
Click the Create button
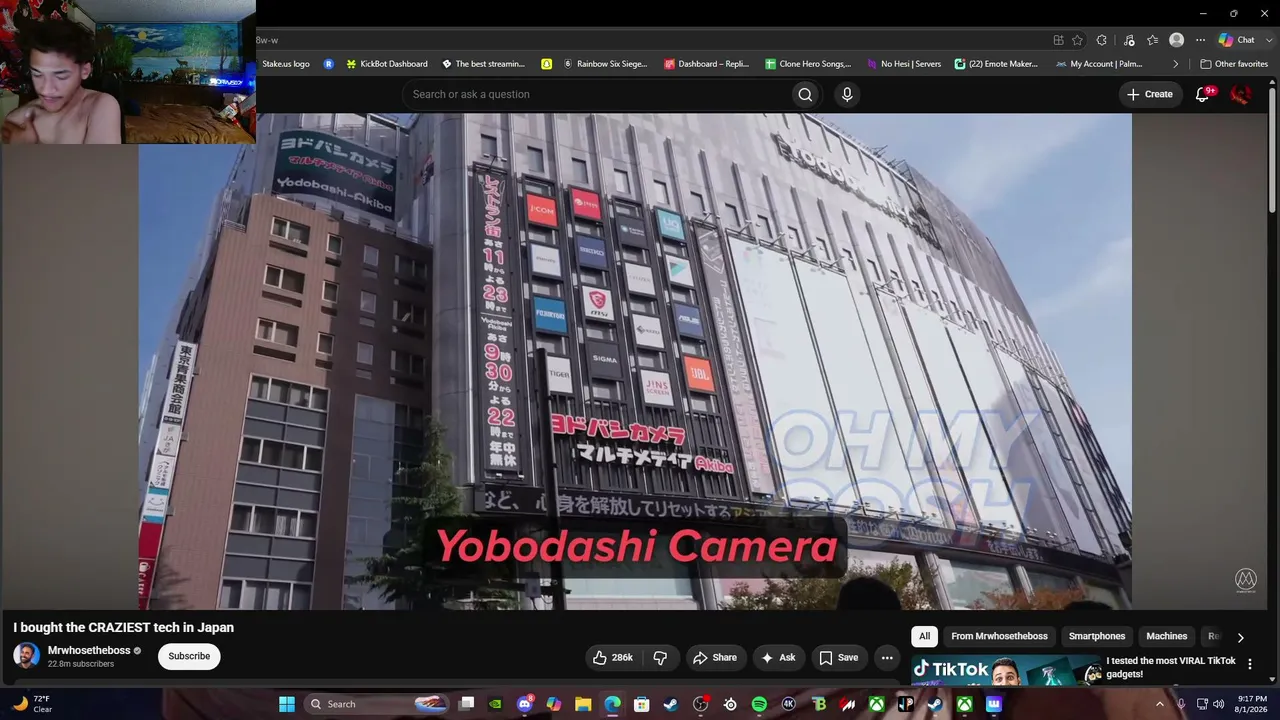(x=1149, y=94)
